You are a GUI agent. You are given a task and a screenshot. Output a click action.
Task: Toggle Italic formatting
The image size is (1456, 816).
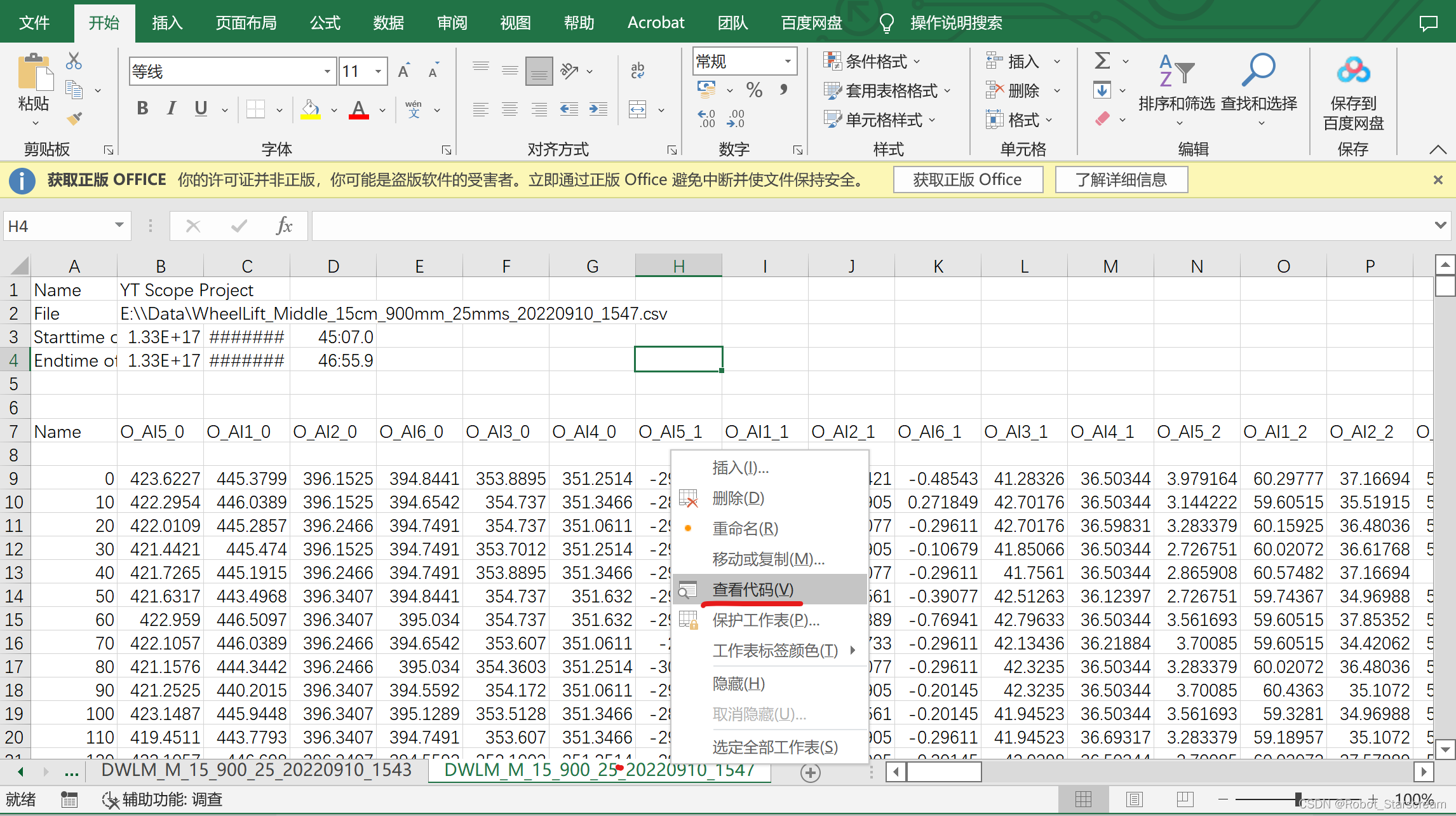[171, 109]
